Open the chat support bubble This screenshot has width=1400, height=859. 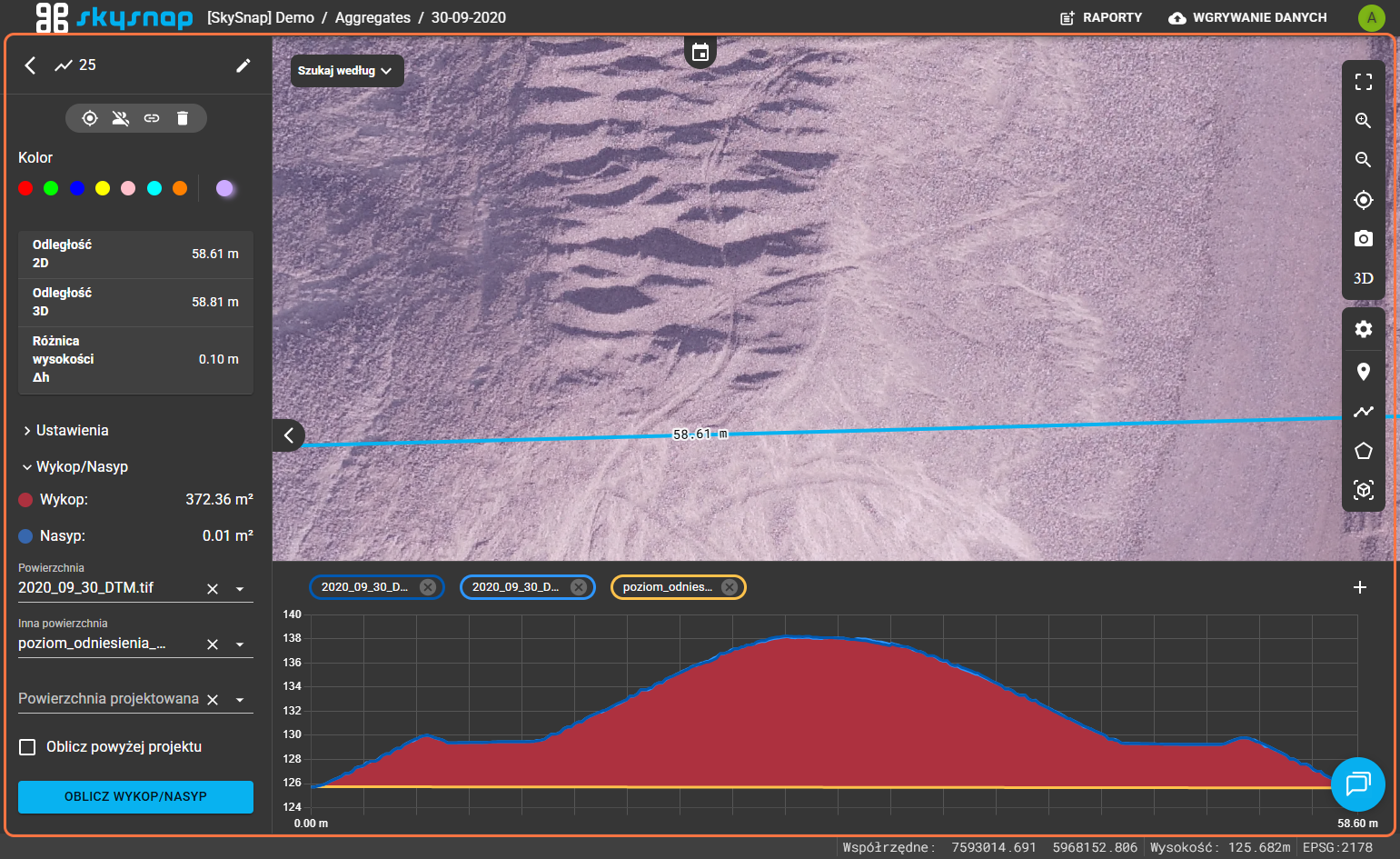(x=1357, y=784)
